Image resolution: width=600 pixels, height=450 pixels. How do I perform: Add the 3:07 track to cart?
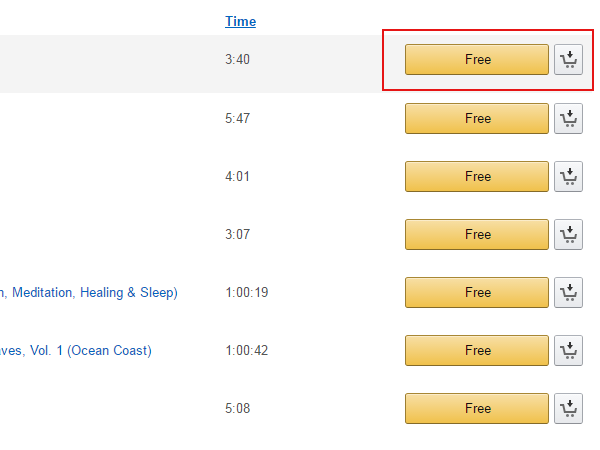[x=568, y=235]
